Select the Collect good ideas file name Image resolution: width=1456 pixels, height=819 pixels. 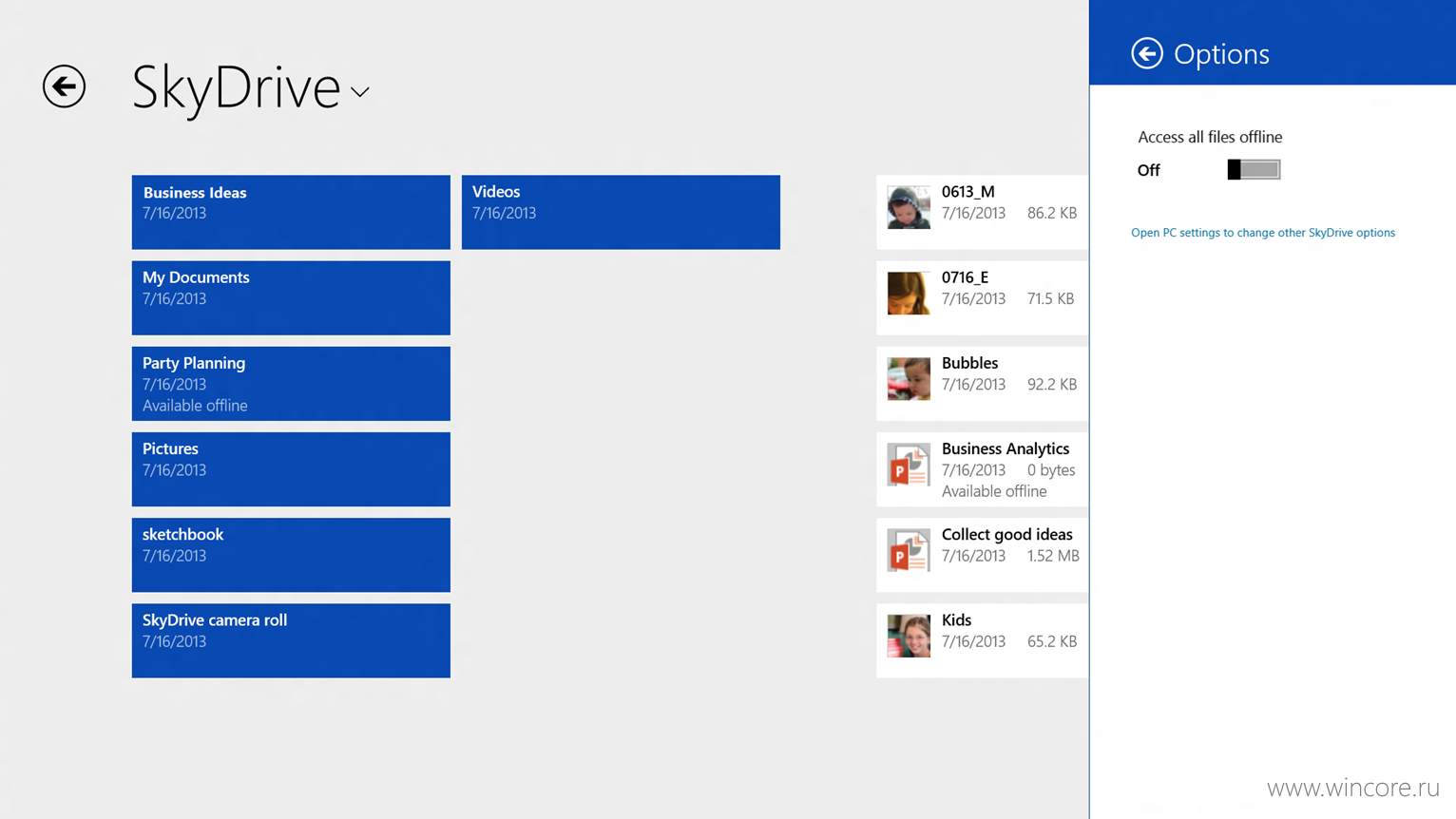pyautogui.click(x=1006, y=534)
